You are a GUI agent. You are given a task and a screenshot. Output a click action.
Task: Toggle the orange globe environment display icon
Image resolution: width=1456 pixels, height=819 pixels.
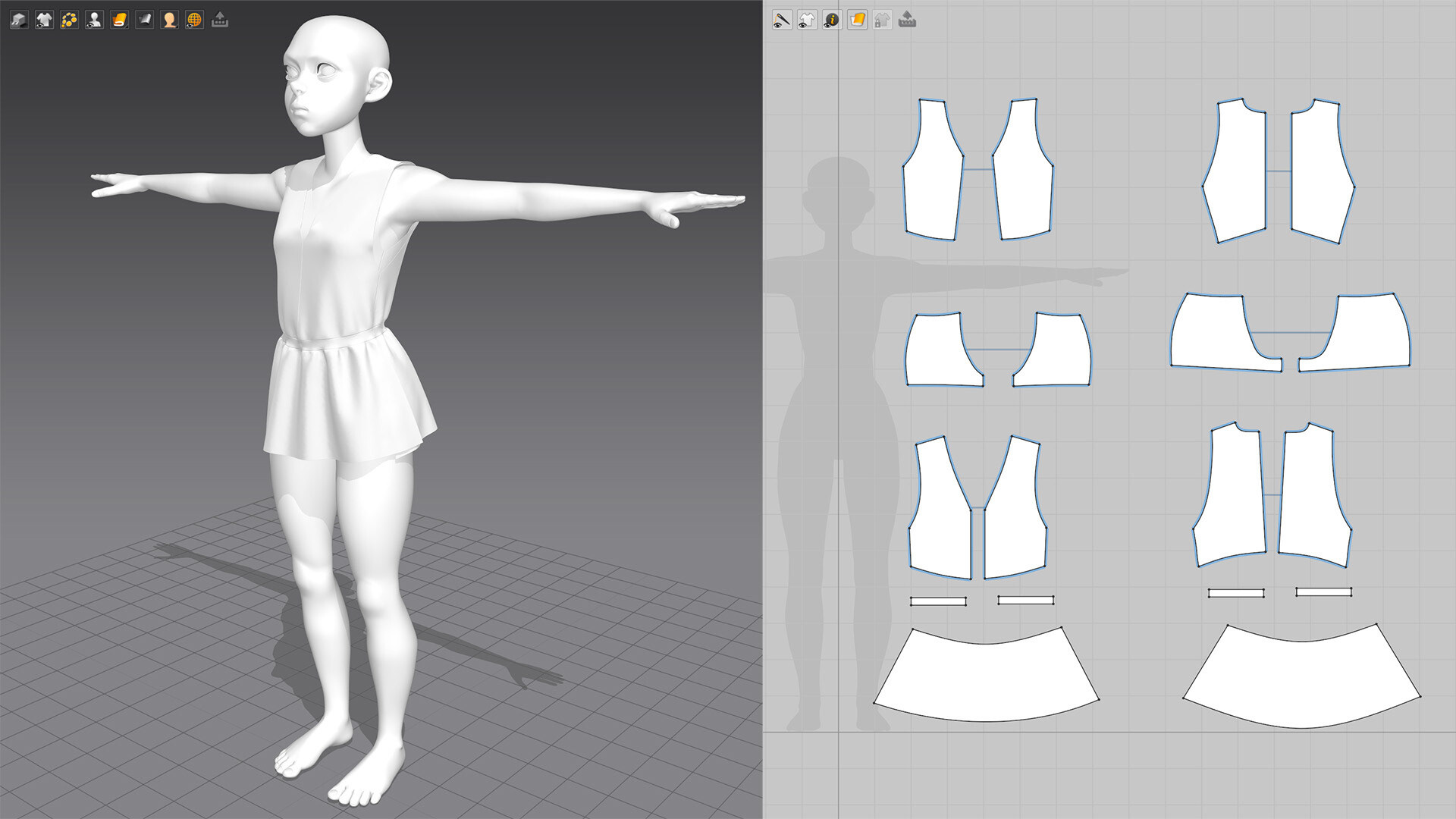[194, 20]
